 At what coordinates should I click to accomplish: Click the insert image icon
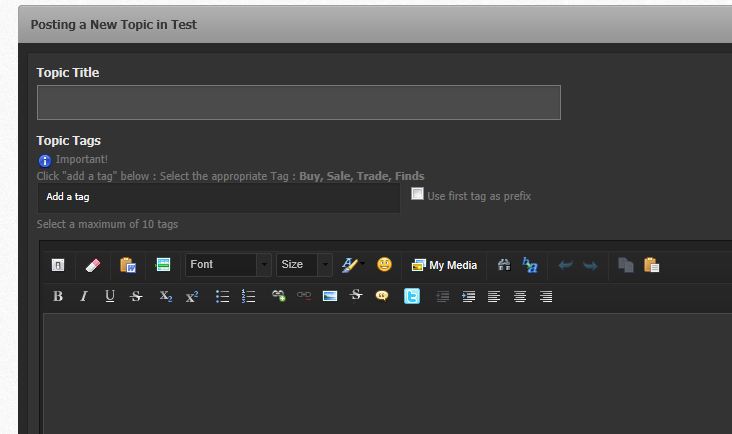[x=330, y=296]
